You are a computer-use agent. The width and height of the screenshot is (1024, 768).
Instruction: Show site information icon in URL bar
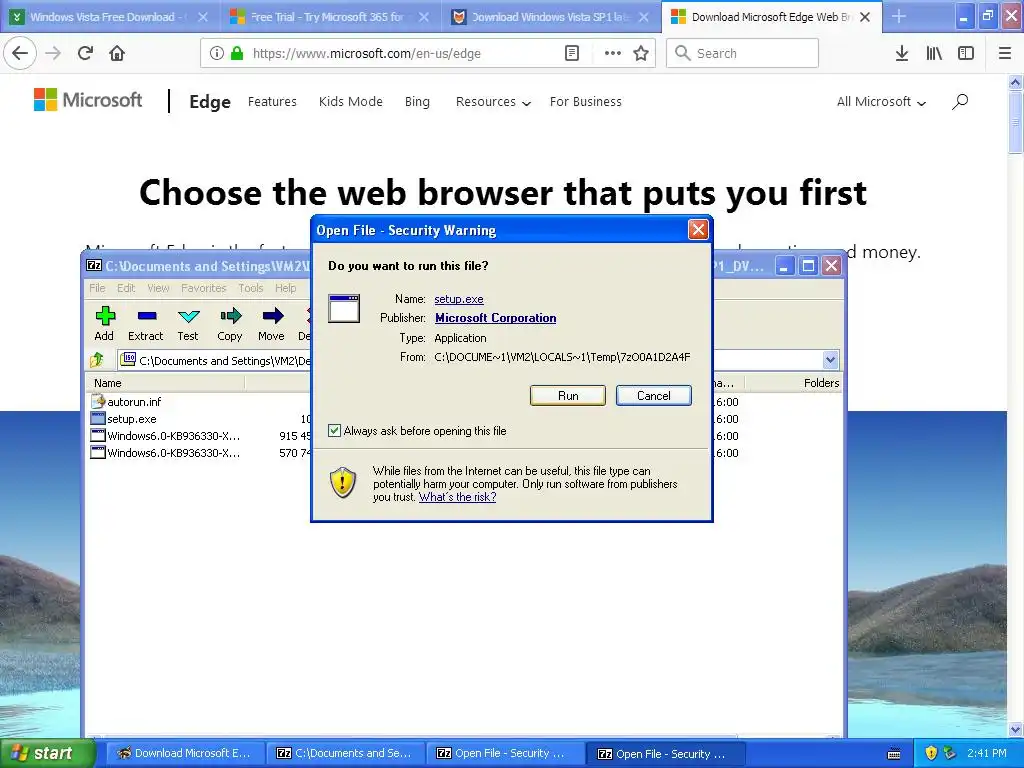[x=216, y=53]
